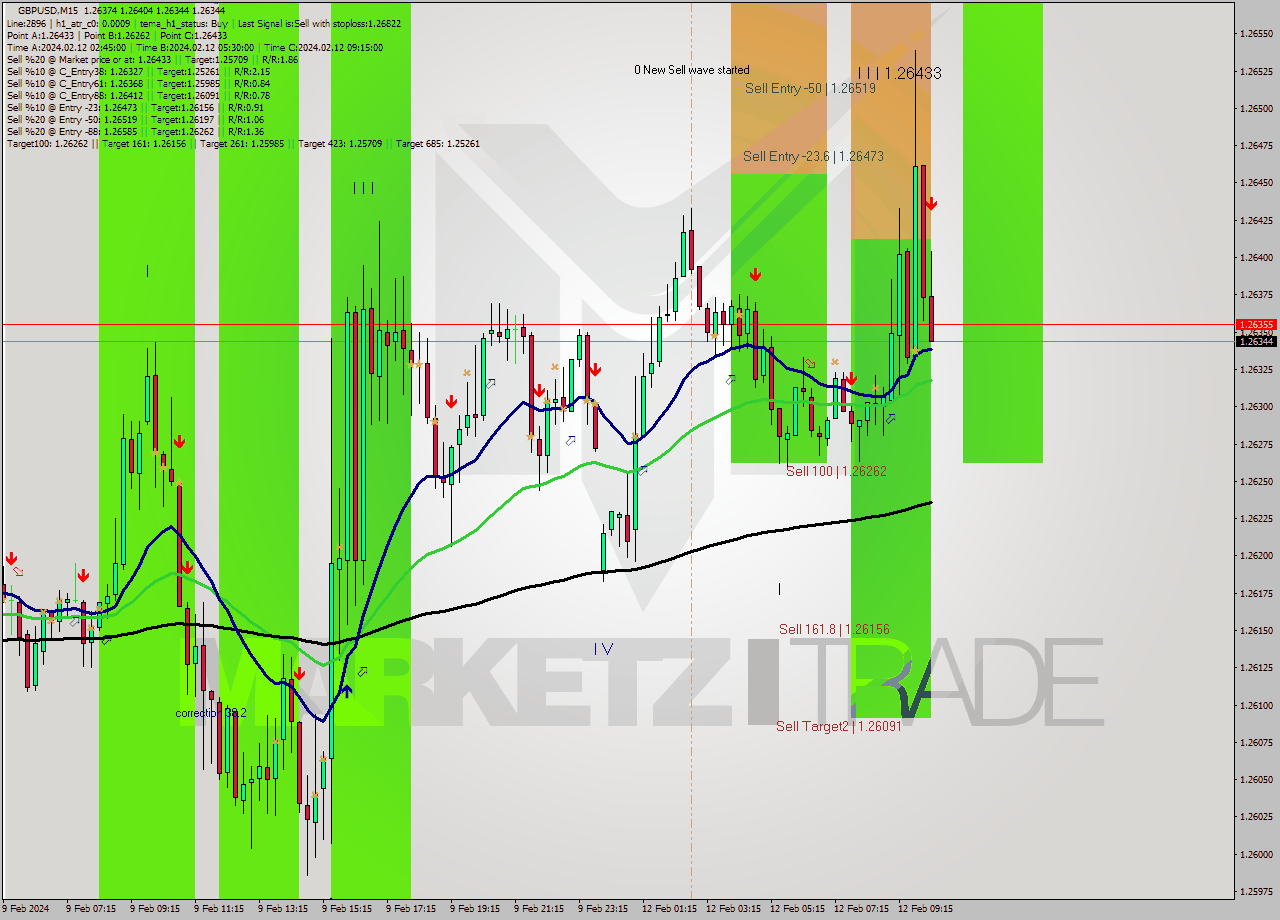Select the '0 New Sell wave started' text
Screen dimensions: 1280x920
(x=692, y=70)
